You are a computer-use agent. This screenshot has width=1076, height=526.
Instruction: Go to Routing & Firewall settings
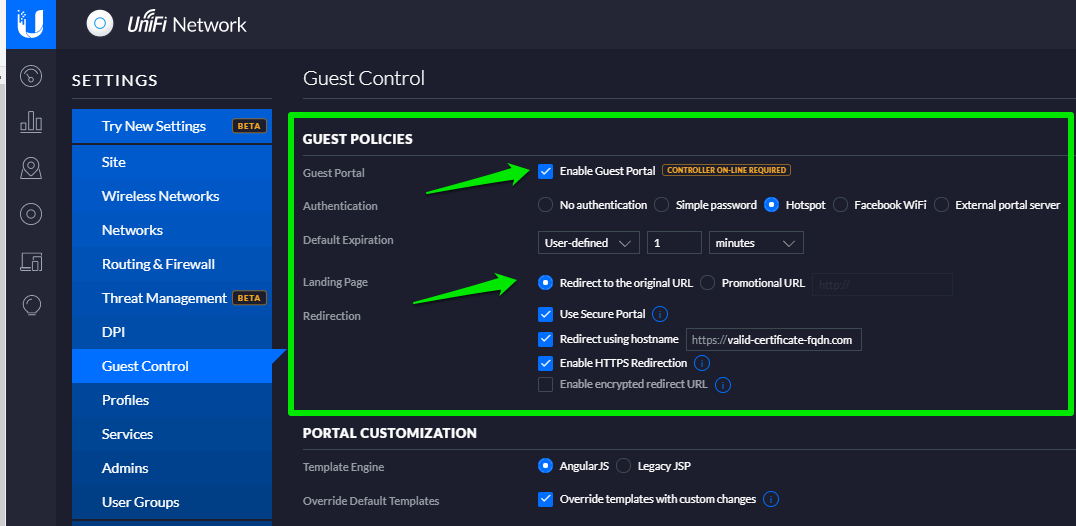[x=158, y=264]
